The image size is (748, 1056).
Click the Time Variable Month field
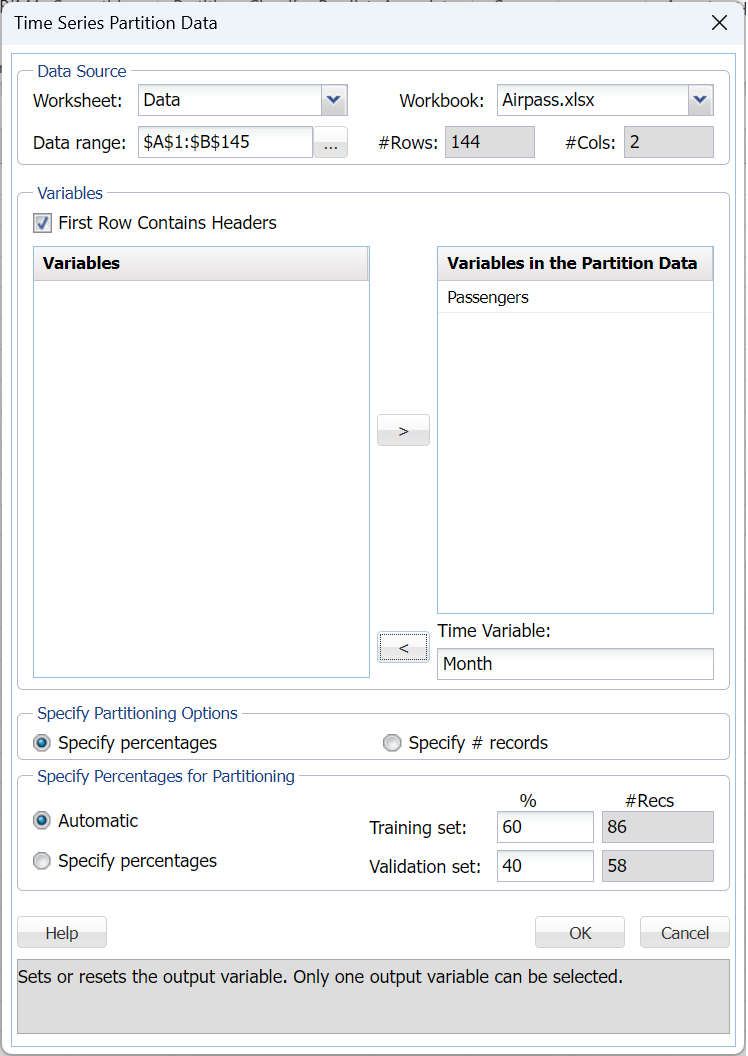click(x=575, y=664)
